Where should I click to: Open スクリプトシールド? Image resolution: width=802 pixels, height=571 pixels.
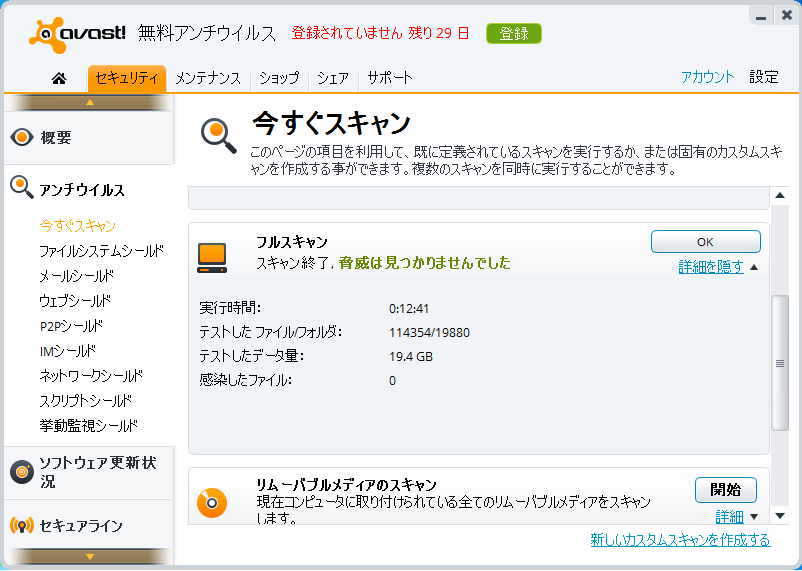tap(86, 401)
